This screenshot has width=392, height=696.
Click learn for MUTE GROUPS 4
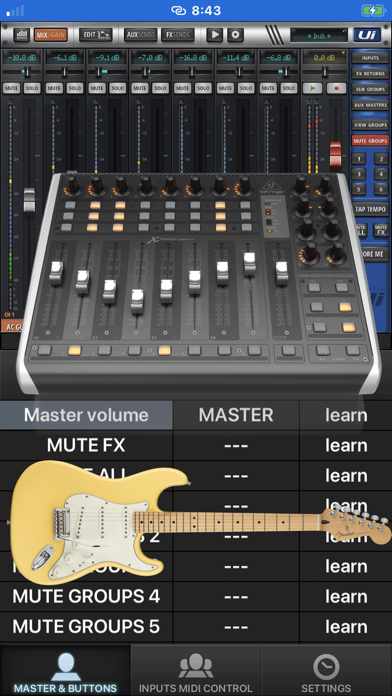click(x=346, y=596)
